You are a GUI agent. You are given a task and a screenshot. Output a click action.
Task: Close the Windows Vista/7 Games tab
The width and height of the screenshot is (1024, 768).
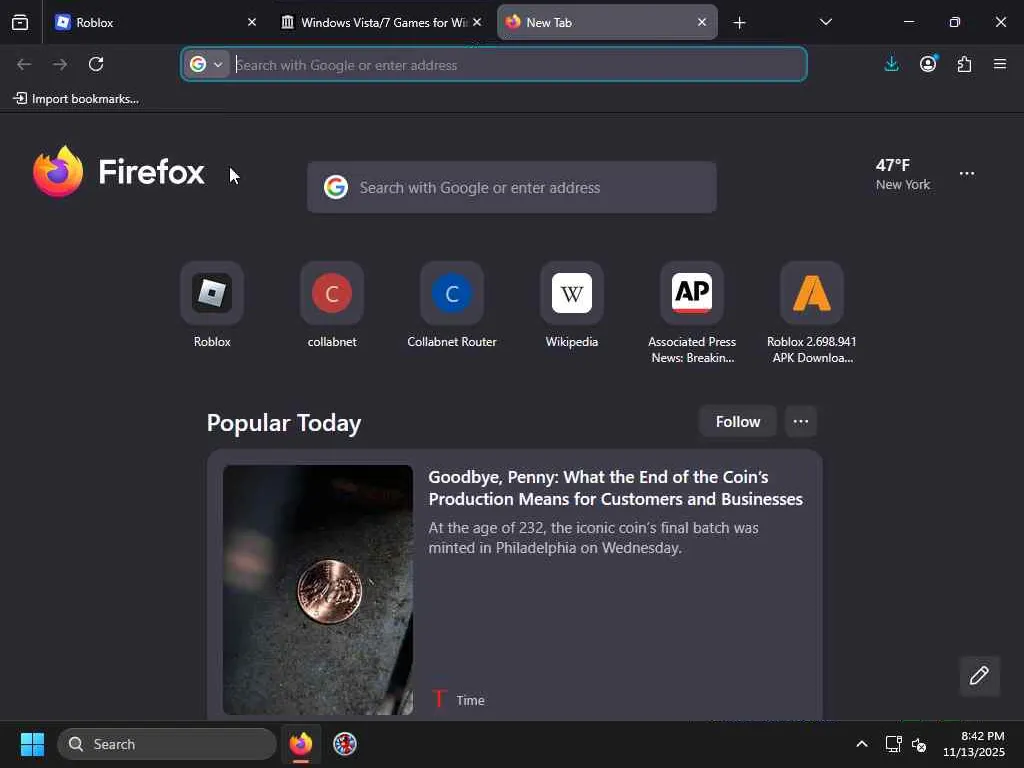point(477,22)
